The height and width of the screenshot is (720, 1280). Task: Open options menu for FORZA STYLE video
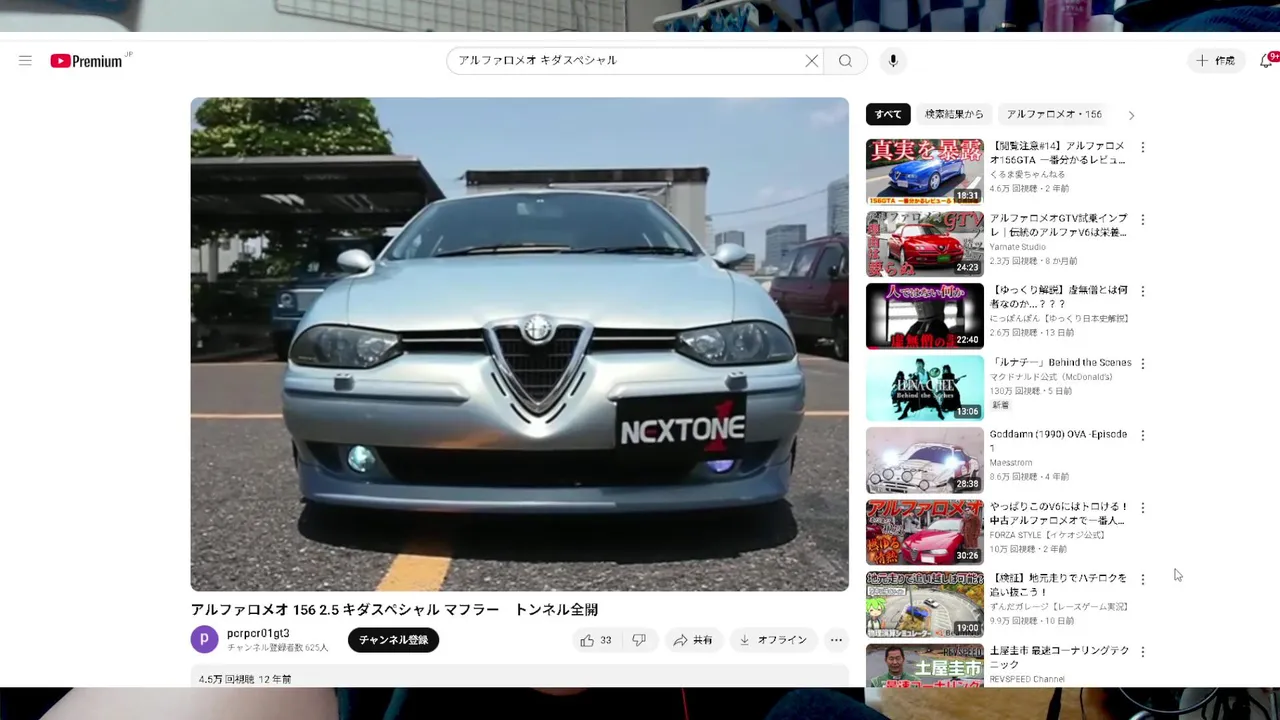pyautogui.click(x=1143, y=507)
